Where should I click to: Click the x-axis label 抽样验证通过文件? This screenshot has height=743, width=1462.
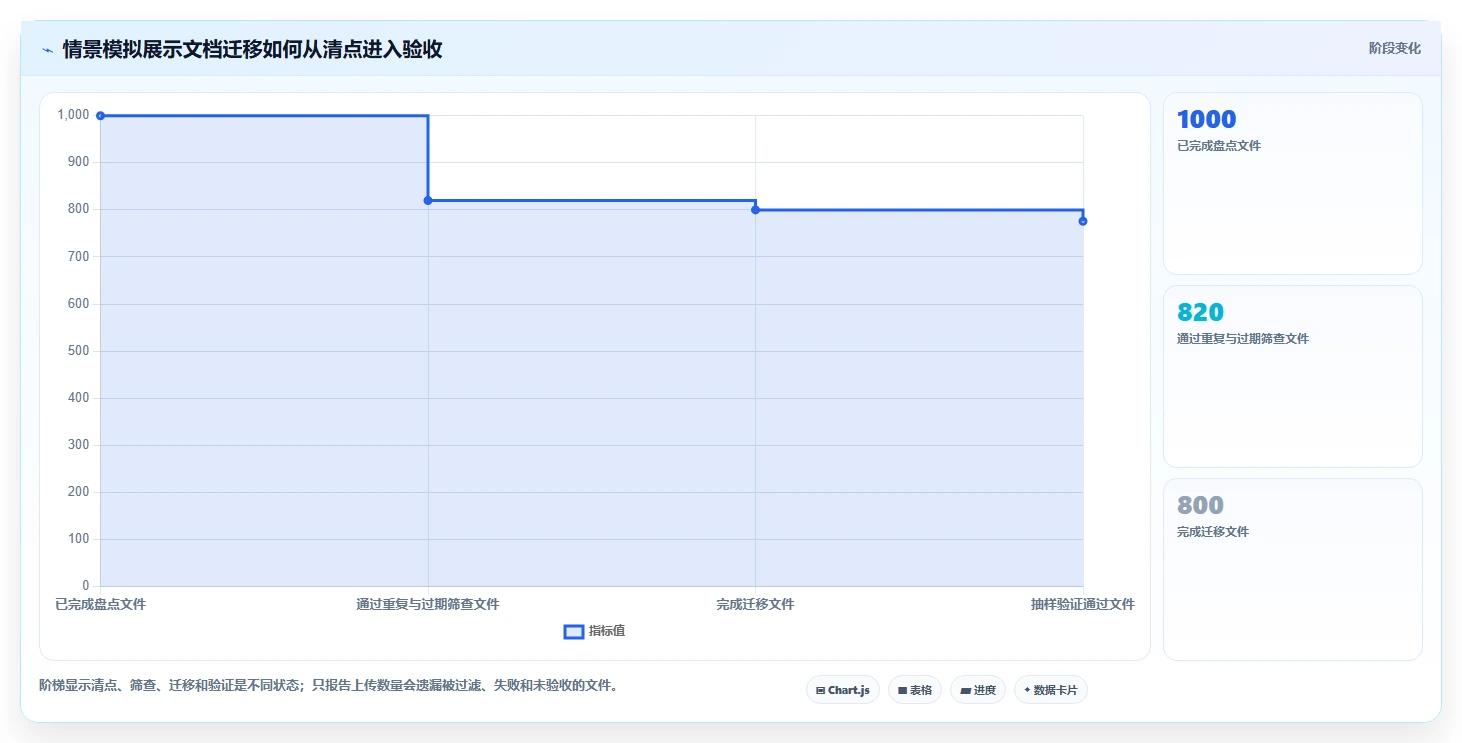1083,605
